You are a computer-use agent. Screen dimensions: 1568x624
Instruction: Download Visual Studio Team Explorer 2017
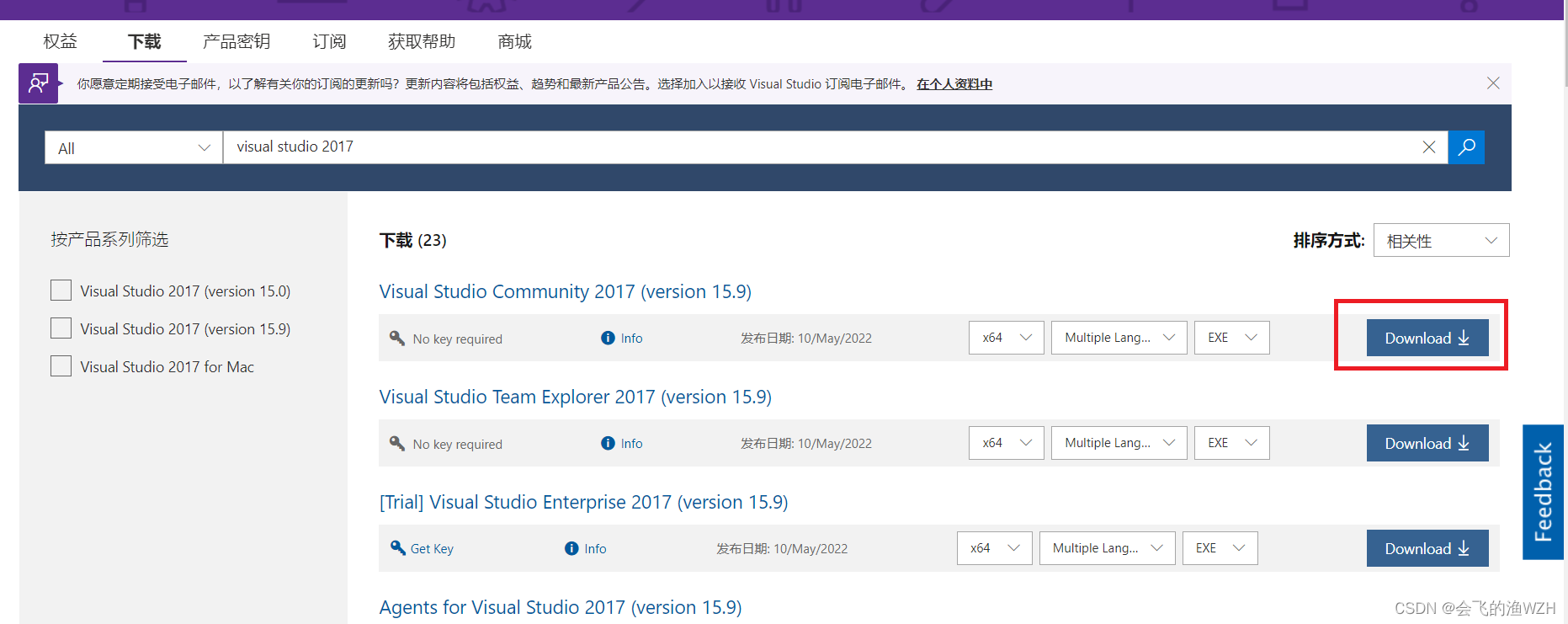pyautogui.click(x=1427, y=443)
